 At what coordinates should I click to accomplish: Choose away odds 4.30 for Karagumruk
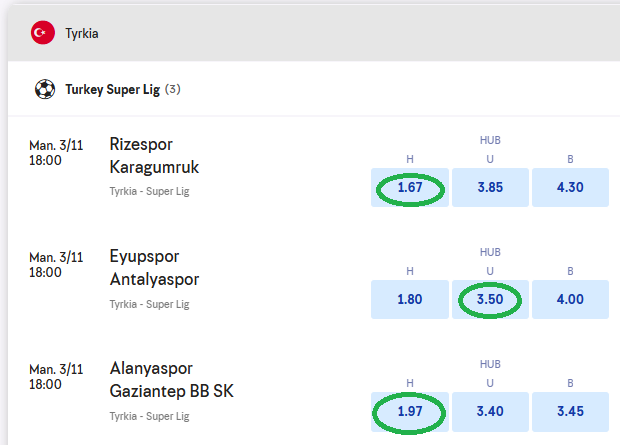570,187
